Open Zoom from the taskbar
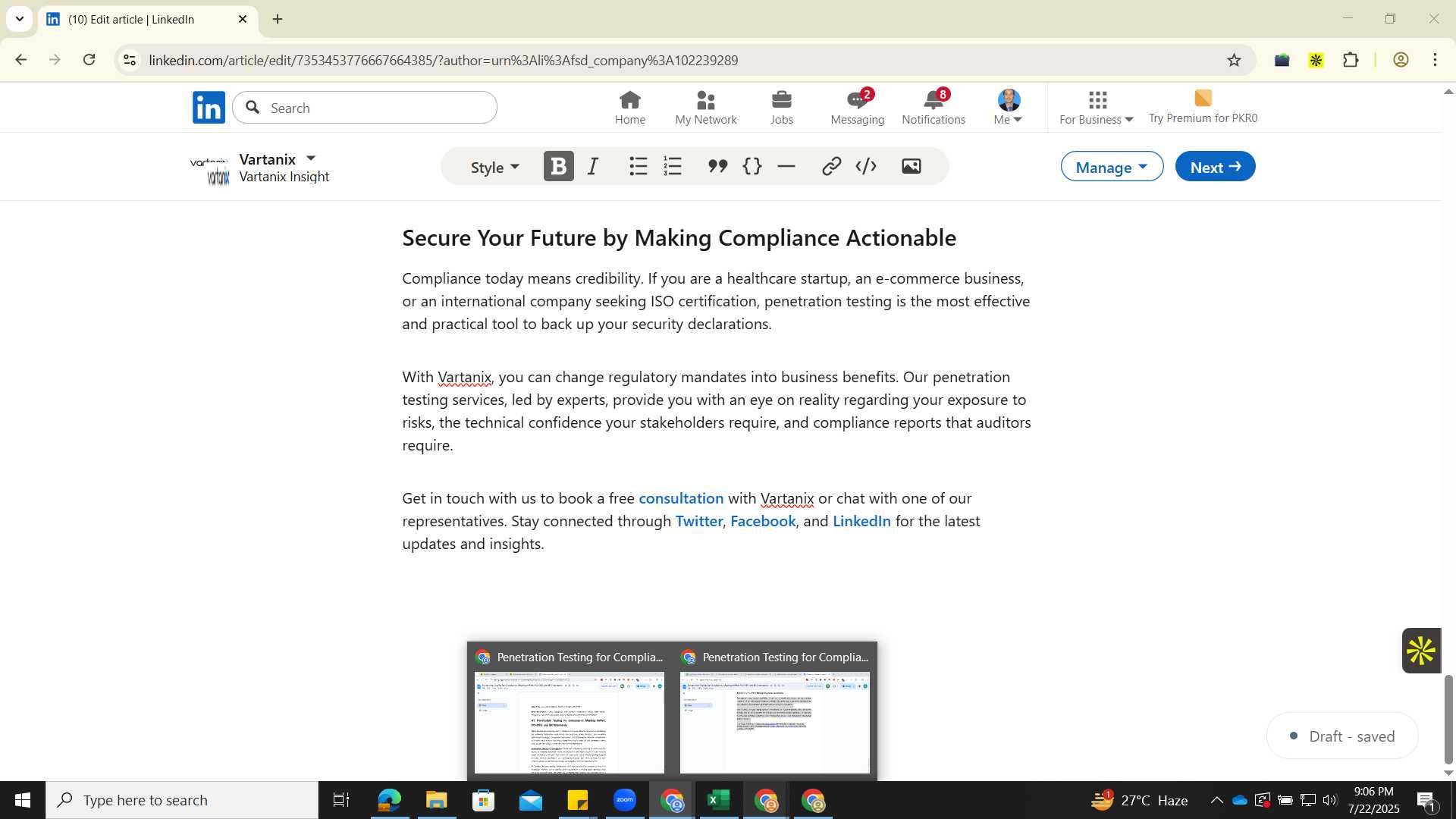The image size is (1456, 819). (x=624, y=800)
